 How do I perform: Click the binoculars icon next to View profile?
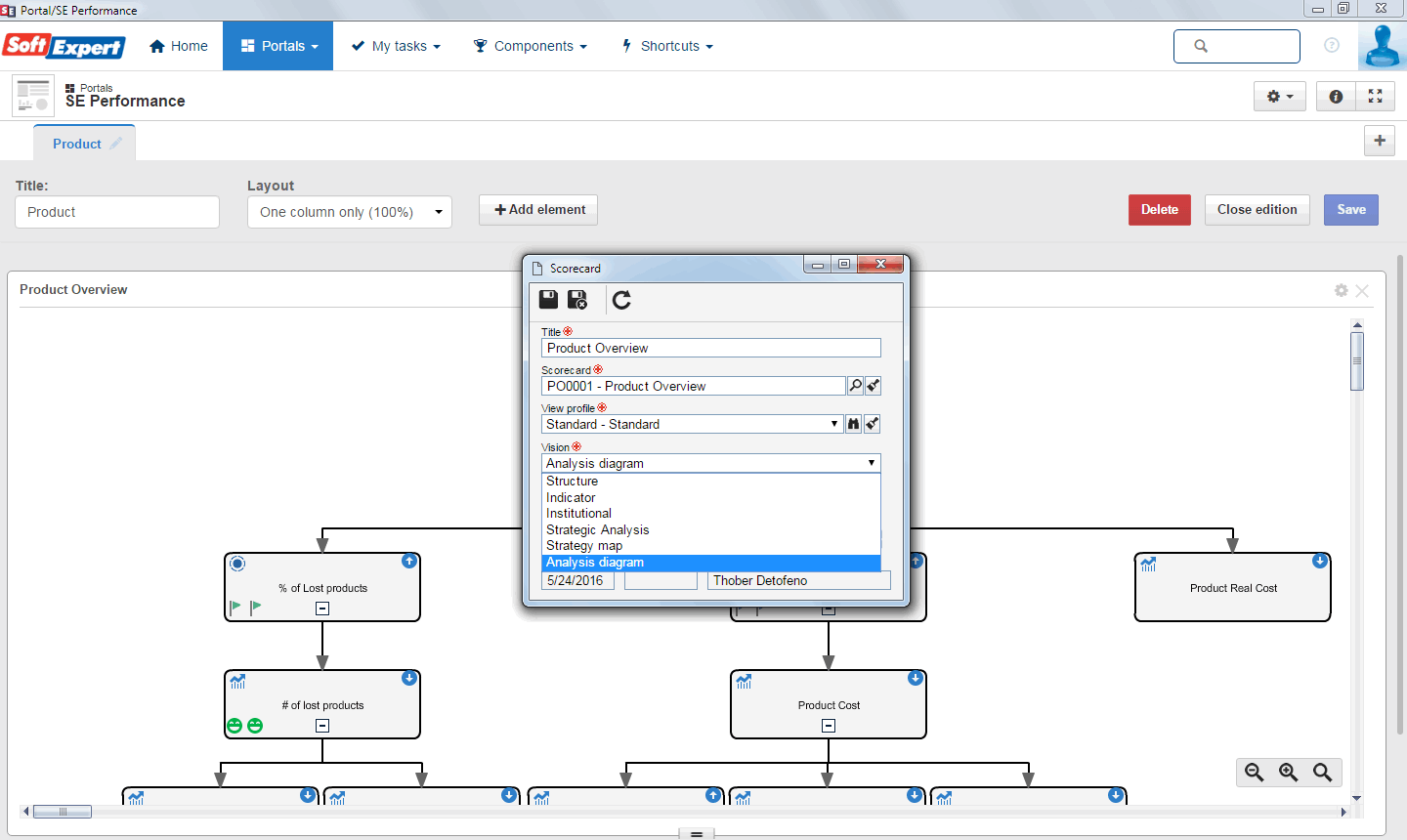coord(854,424)
